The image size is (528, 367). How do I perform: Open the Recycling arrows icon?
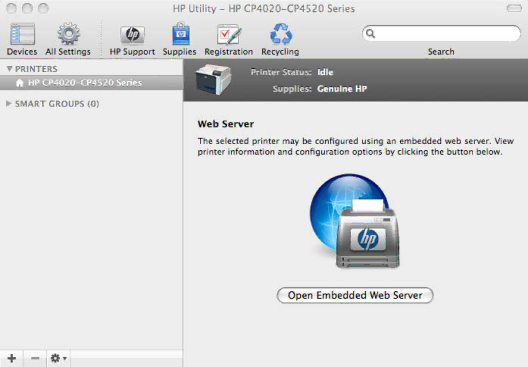281,34
